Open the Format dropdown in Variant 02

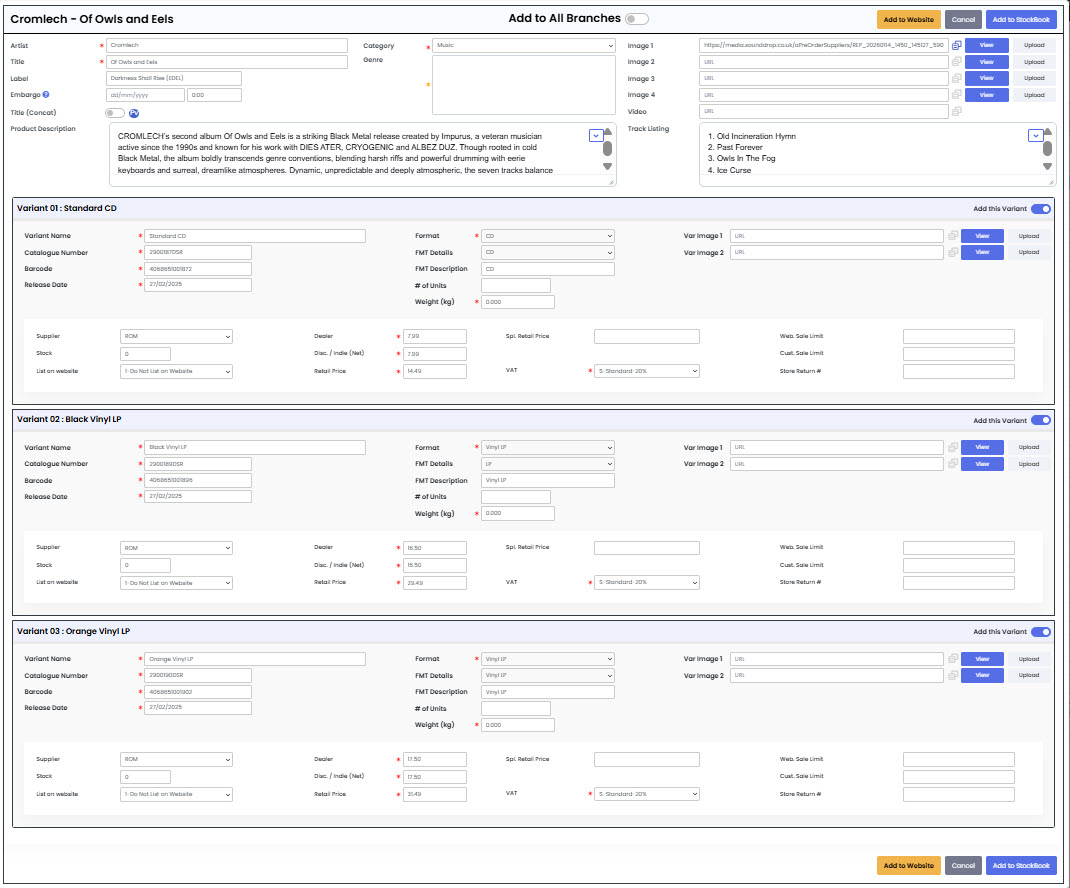coord(547,448)
